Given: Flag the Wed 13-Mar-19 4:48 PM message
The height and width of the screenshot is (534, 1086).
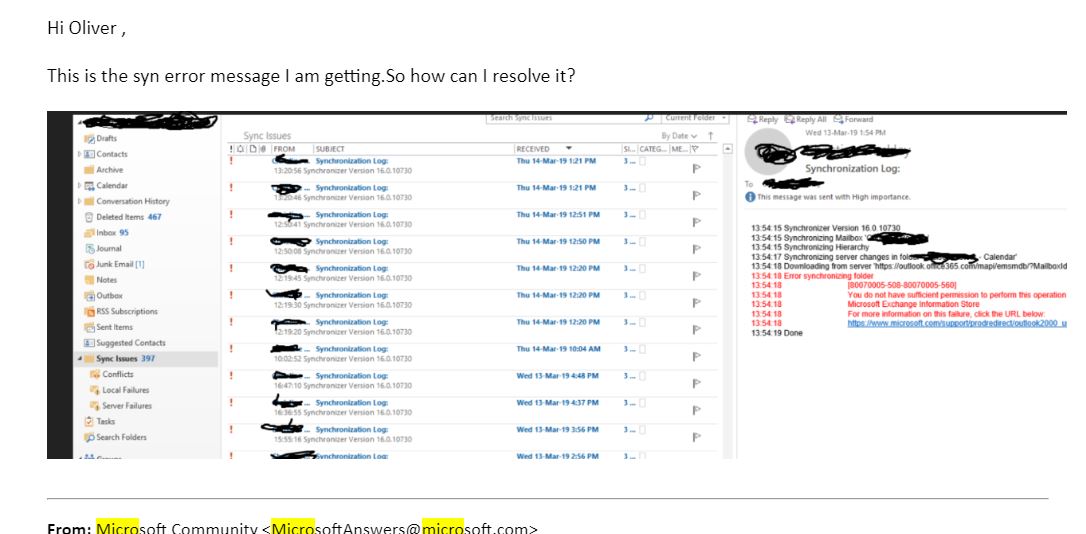Looking at the screenshot, I should [x=697, y=384].
